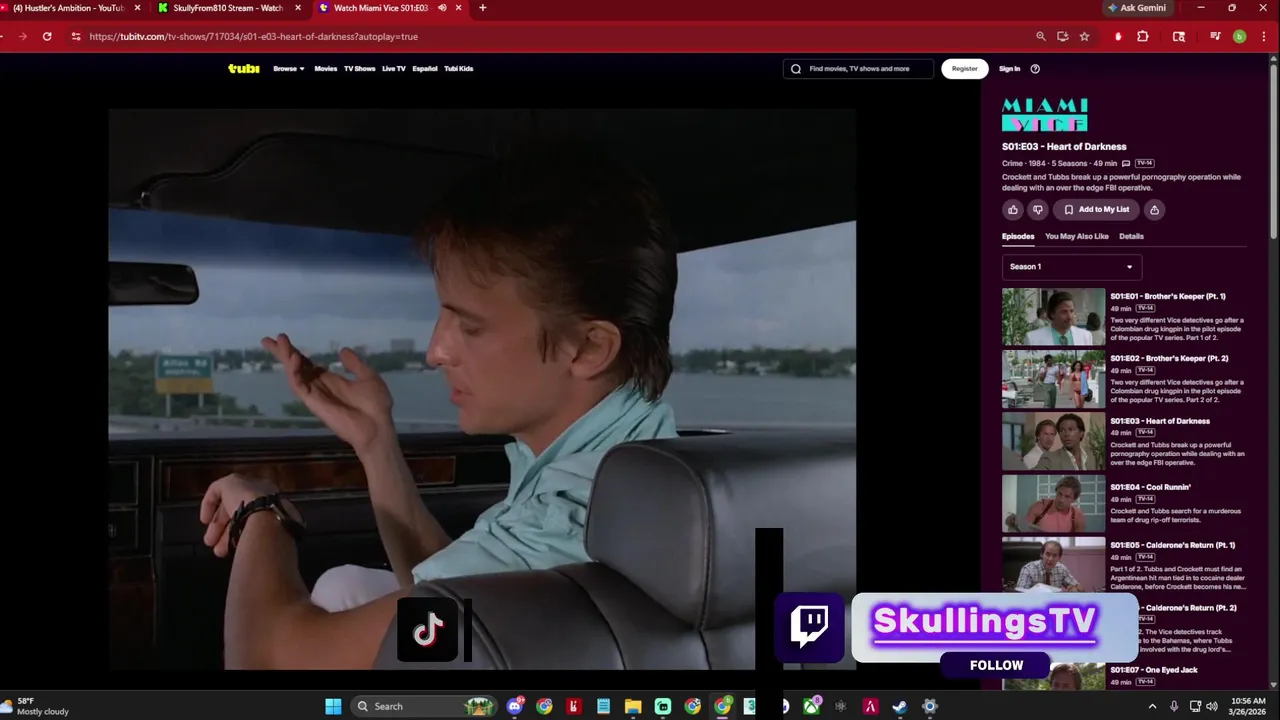The image size is (1280, 720).
Task: Open TV Shows in Tubi navigation
Action: click(359, 69)
